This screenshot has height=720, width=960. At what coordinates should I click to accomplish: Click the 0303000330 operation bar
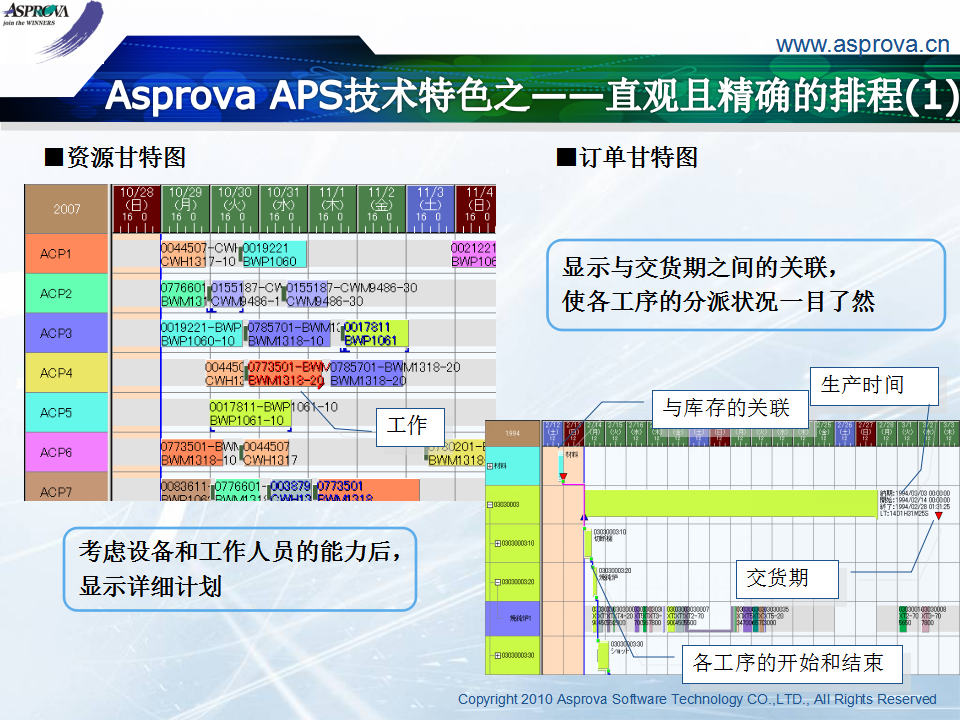[x=604, y=656]
